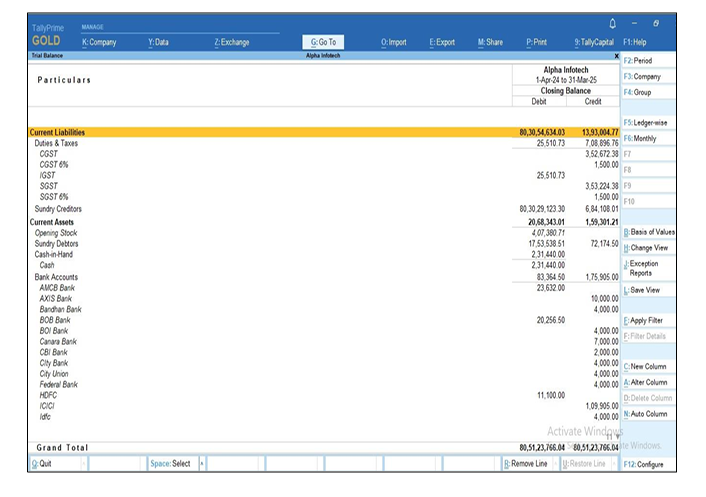
Task: Open the O: Import menu
Action: pyautogui.click(x=394, y=42)
